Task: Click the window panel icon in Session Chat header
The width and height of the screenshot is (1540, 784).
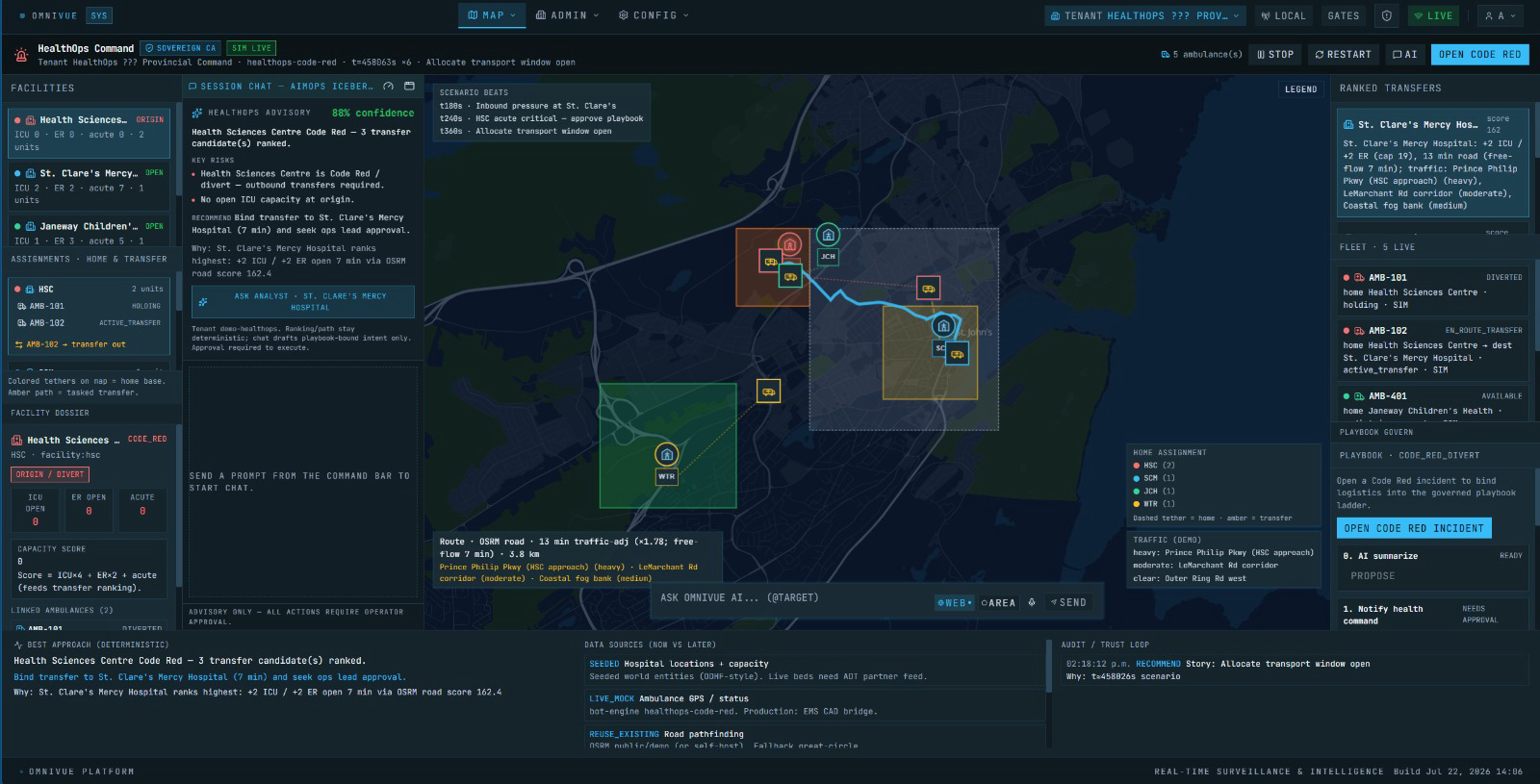Action: coord(409,86)
